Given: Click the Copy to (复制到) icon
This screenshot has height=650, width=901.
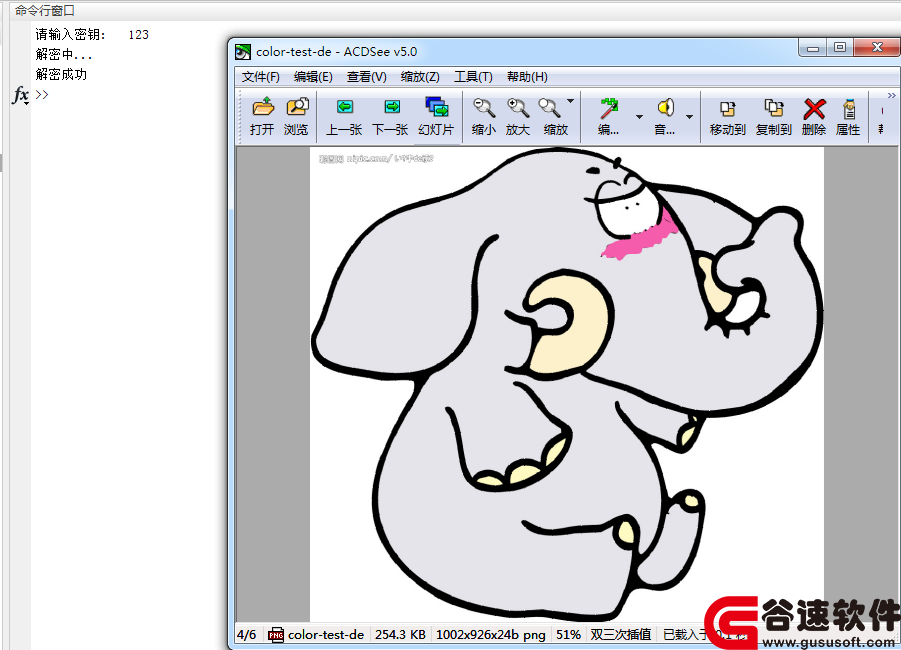Looking at the screenshot, I should [x=773, y=108].
